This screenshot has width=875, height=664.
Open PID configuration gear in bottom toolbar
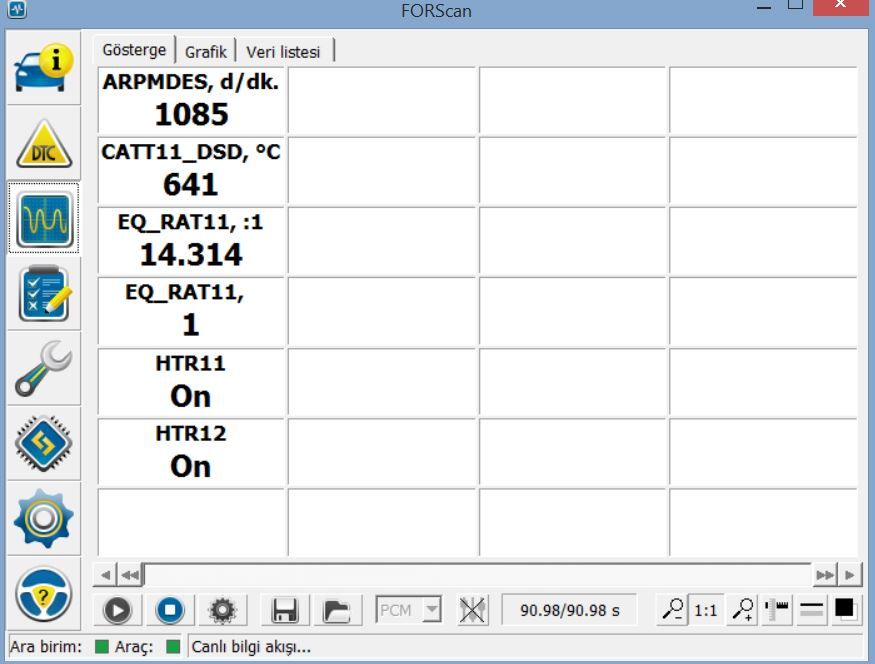point(222,610)
